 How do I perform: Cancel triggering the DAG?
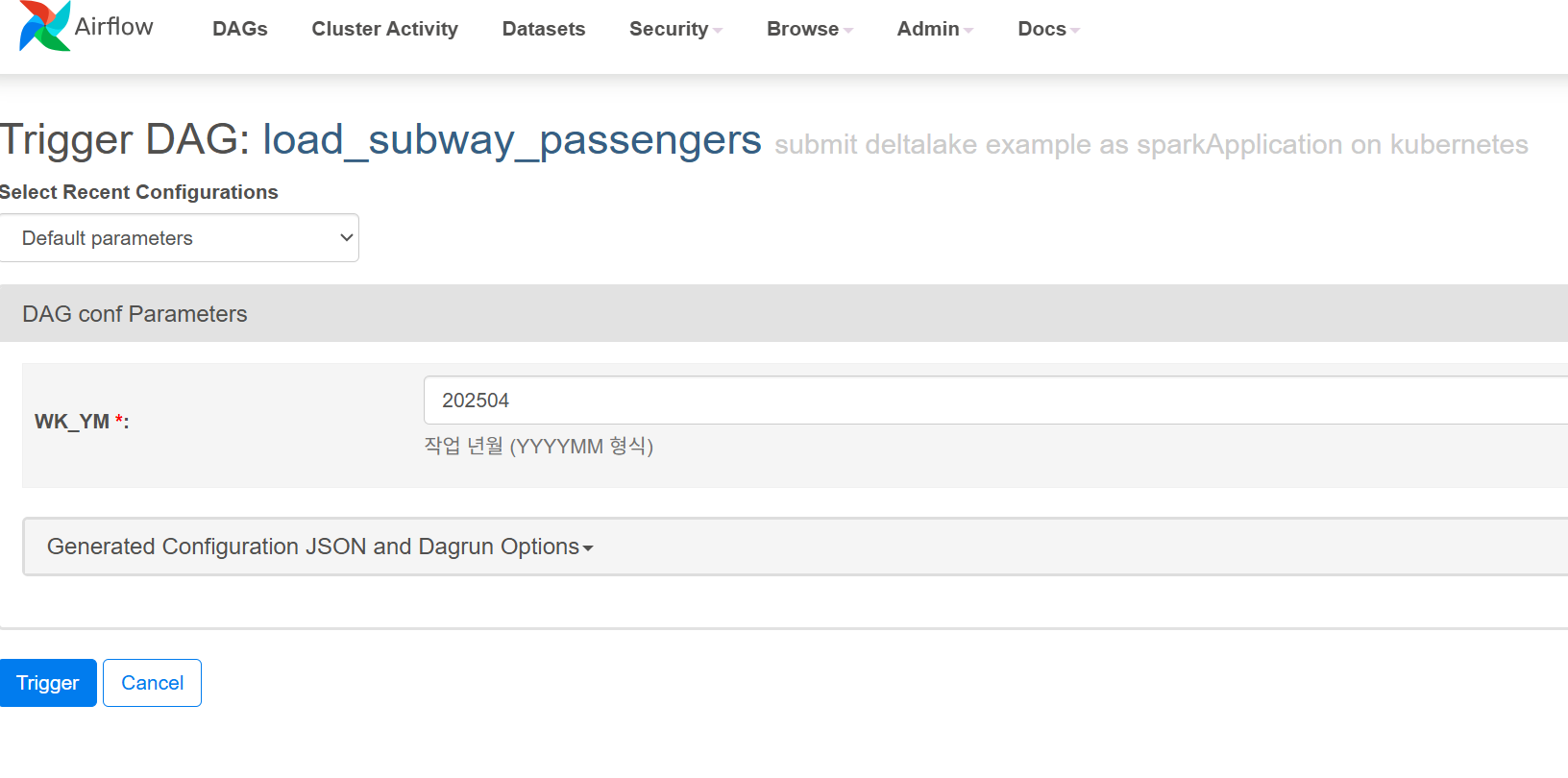pos(152,683)
